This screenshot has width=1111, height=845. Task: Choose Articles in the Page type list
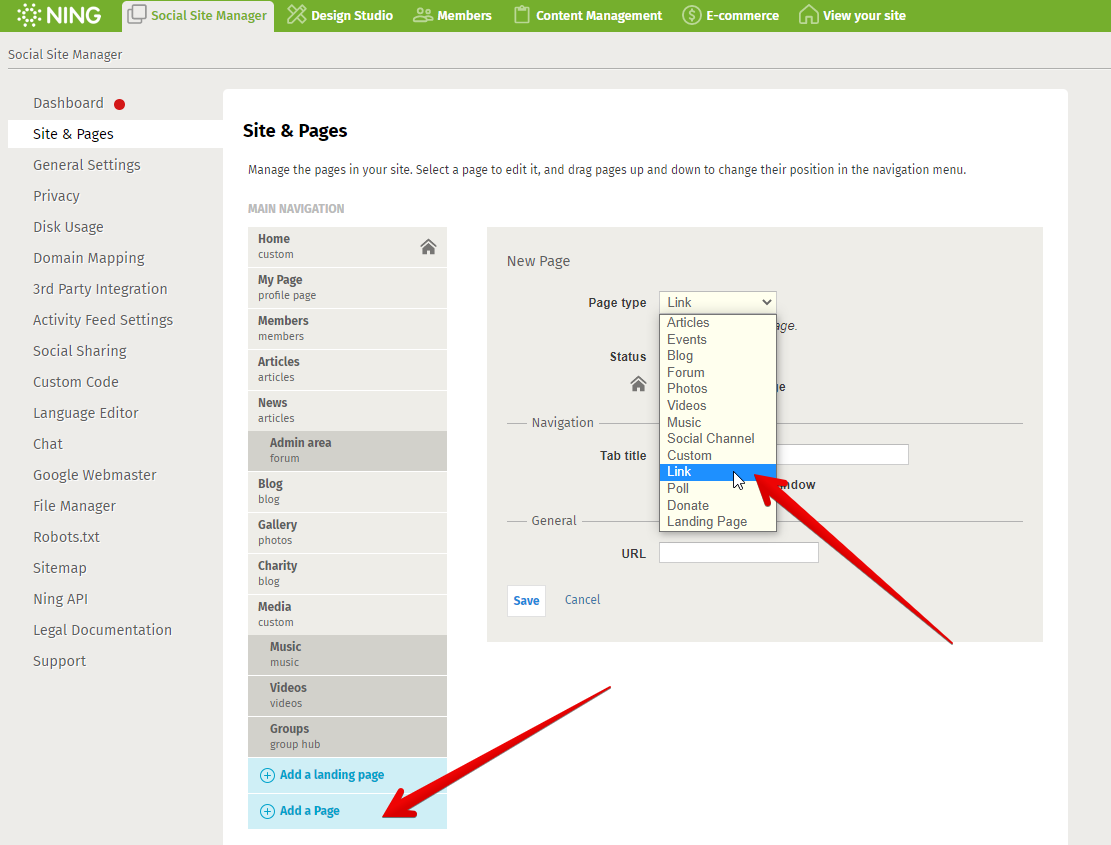click(717, 322)
